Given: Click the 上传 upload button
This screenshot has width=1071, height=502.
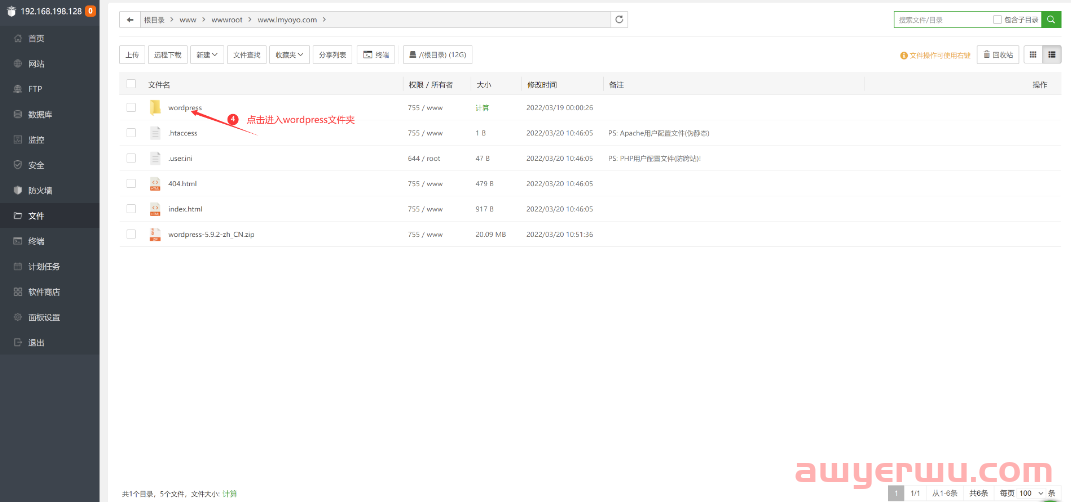Looking at the screenshot, I should tap(132, 55).
